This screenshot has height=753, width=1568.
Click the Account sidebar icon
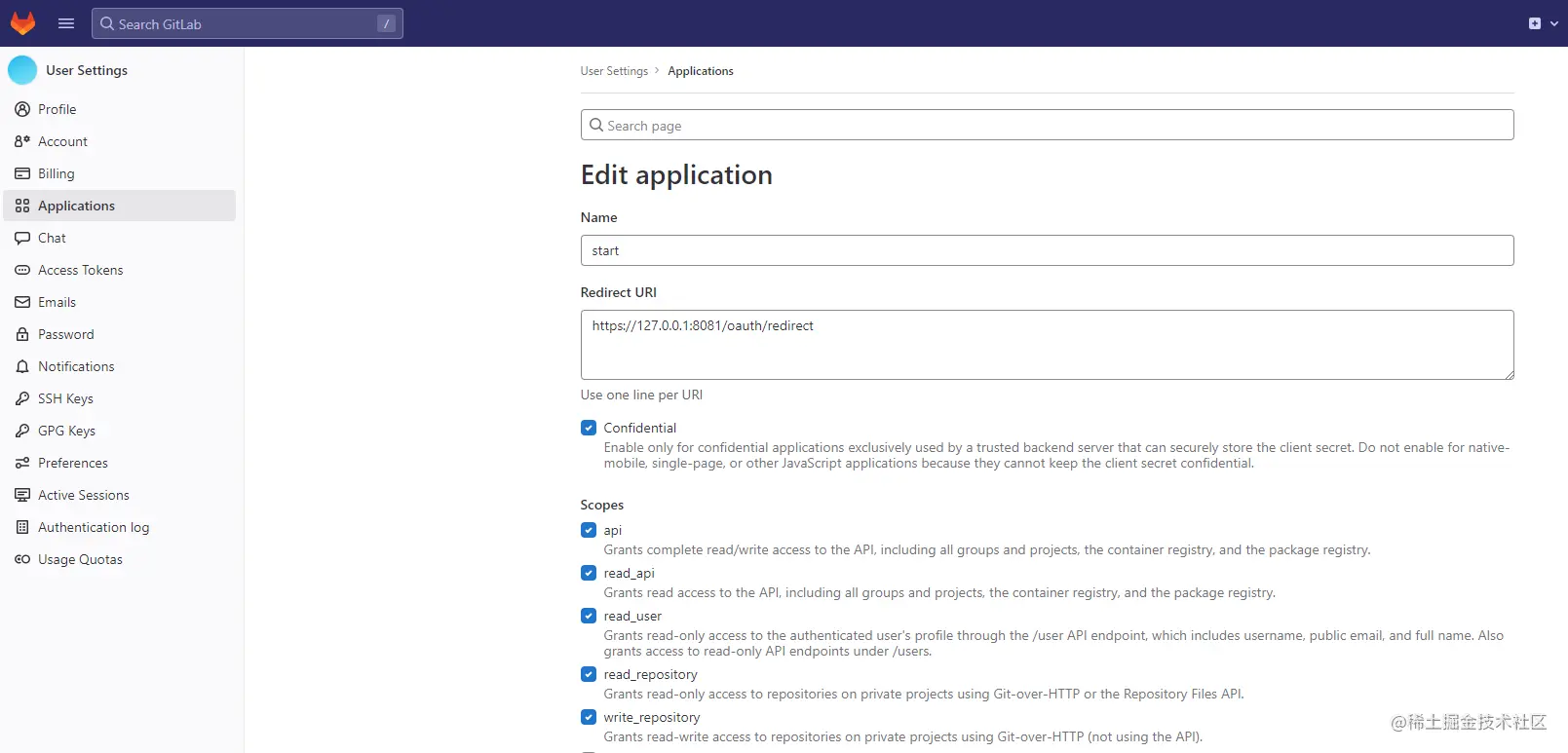coord(22,141)
